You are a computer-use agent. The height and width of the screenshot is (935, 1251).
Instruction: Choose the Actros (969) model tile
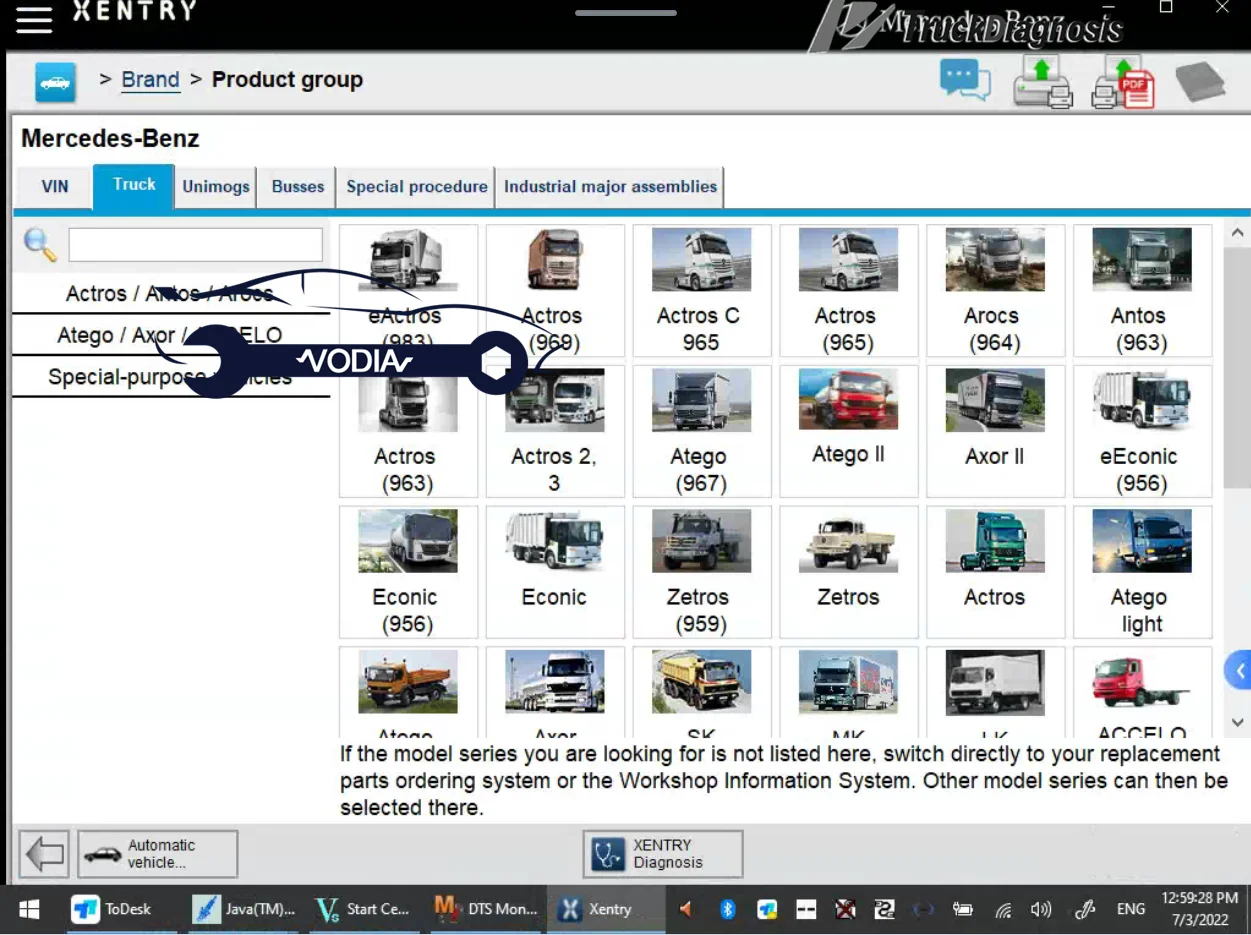tap(555, 291)
